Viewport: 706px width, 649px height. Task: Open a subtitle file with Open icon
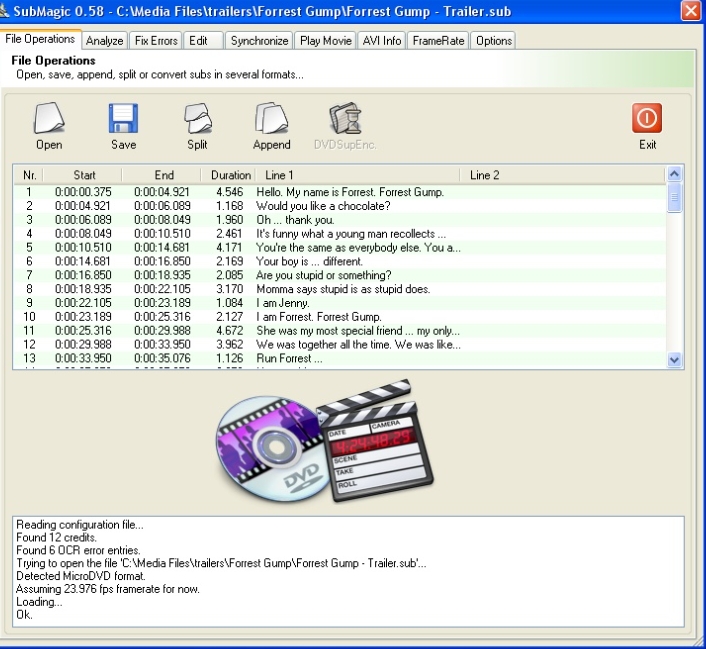[x=49, y=118]
